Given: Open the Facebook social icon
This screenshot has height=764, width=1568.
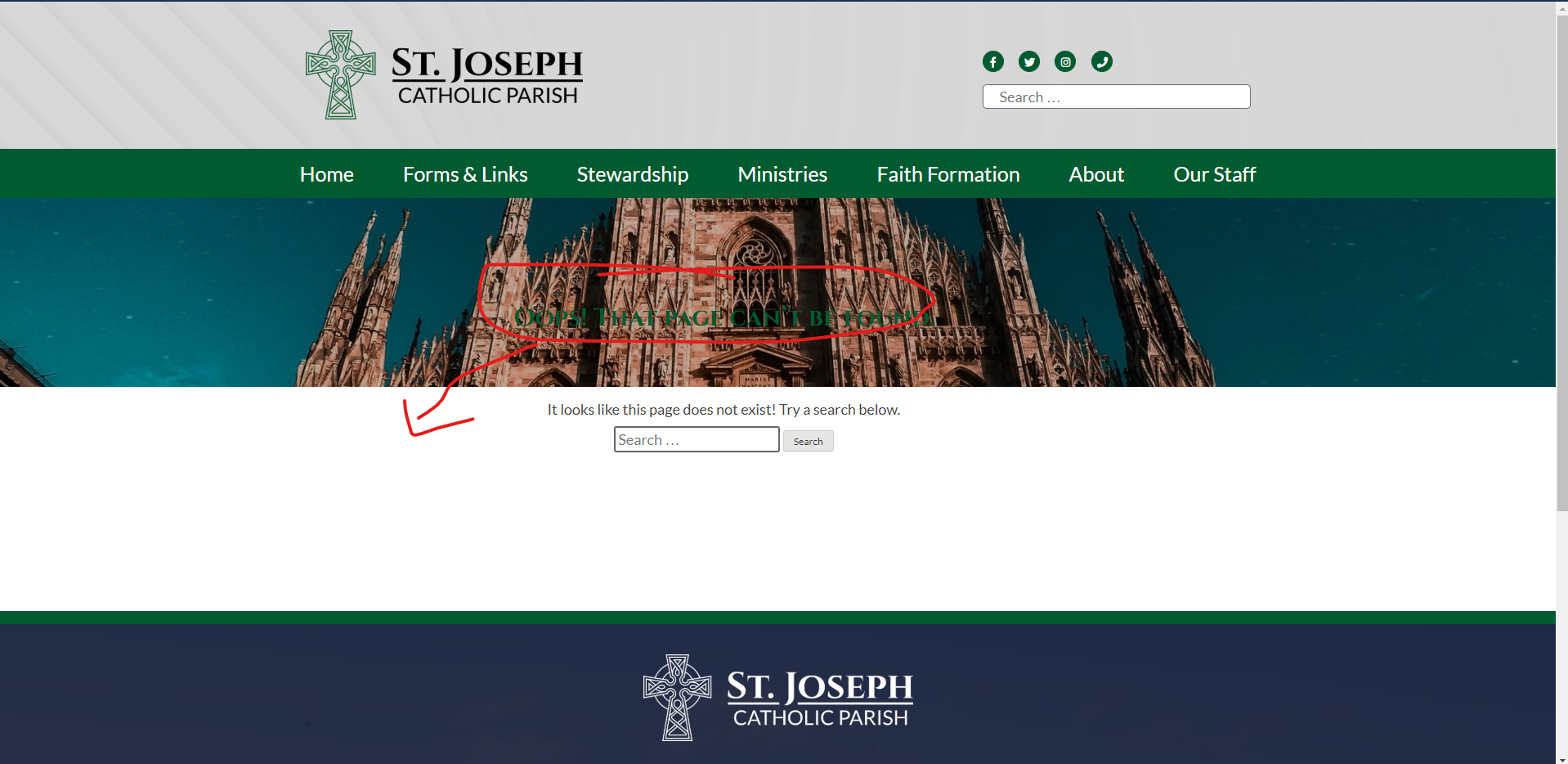Looking at the screenshot, I should coord(992,61).
